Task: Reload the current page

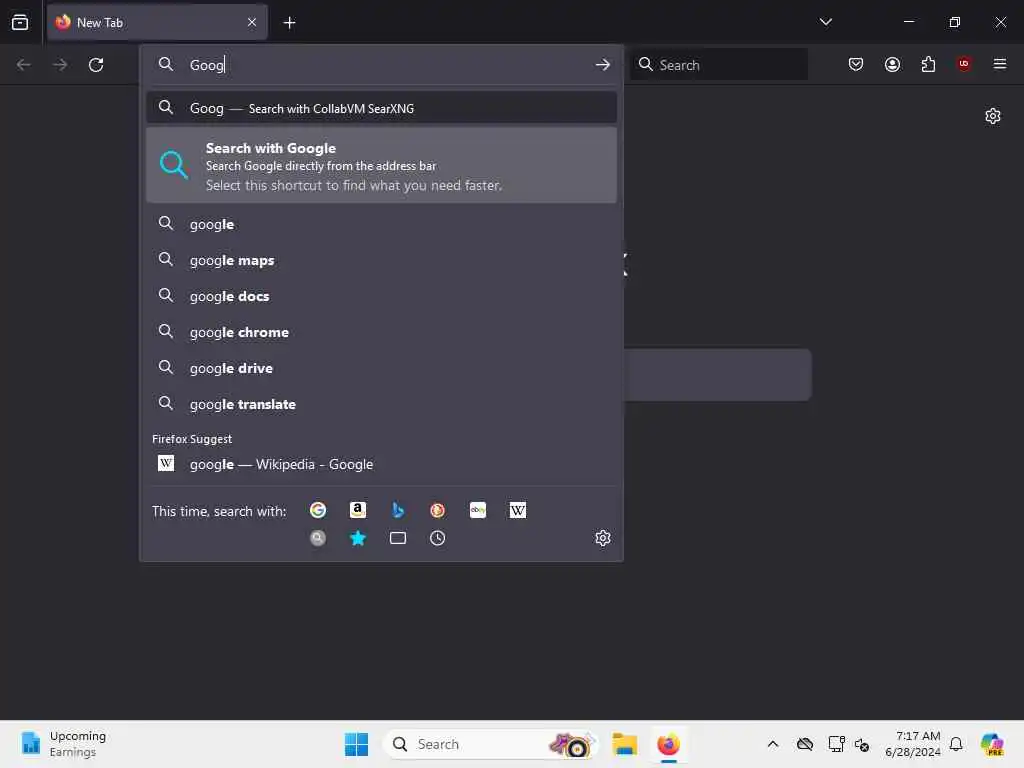Action: [x=96, y=65]
